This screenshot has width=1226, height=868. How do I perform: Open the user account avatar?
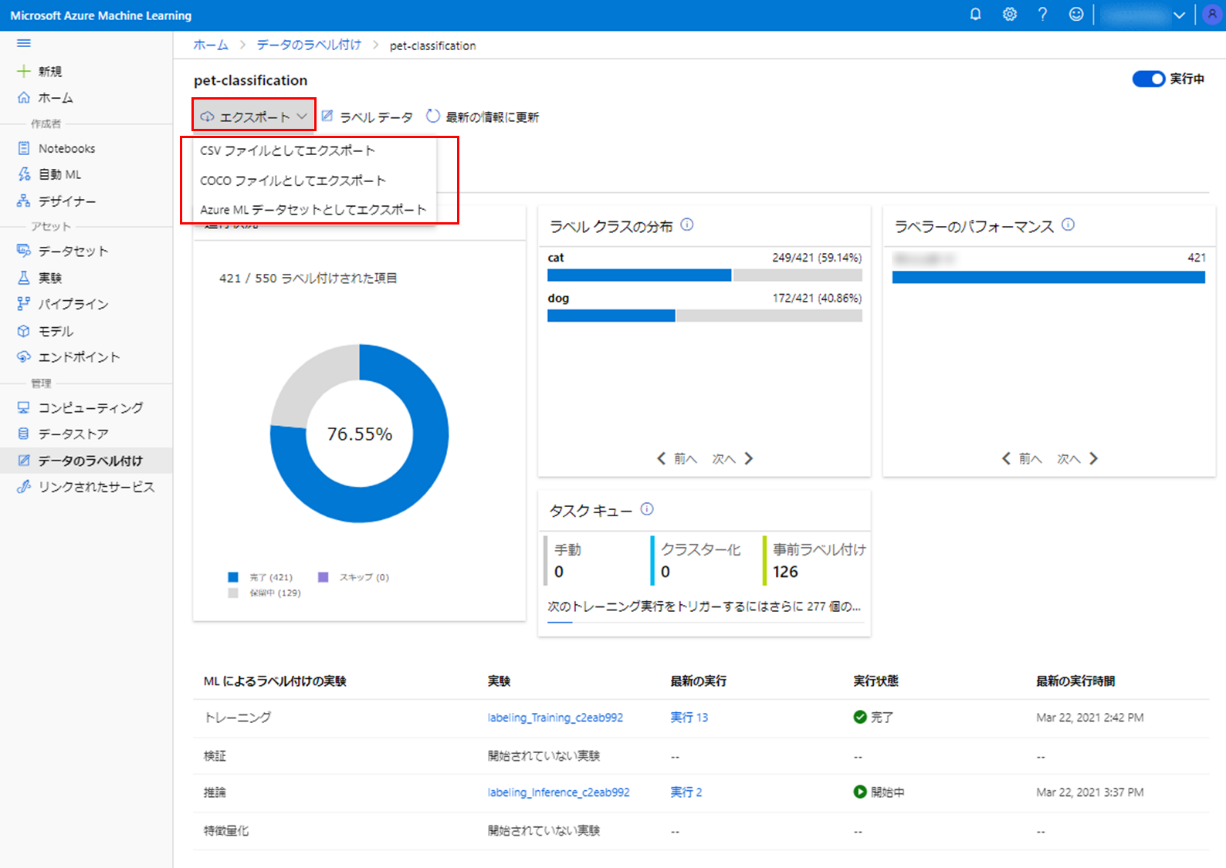coord(1213,15)
